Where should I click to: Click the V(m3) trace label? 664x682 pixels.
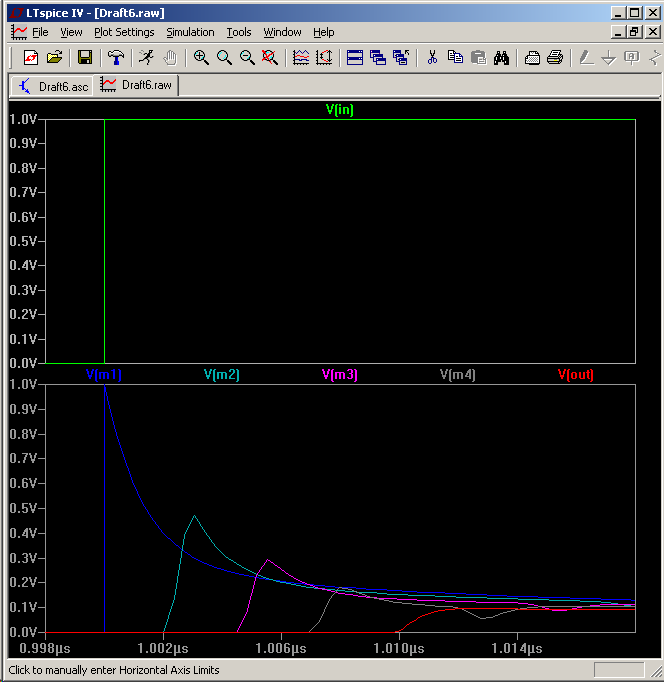[x=340, y=374]
